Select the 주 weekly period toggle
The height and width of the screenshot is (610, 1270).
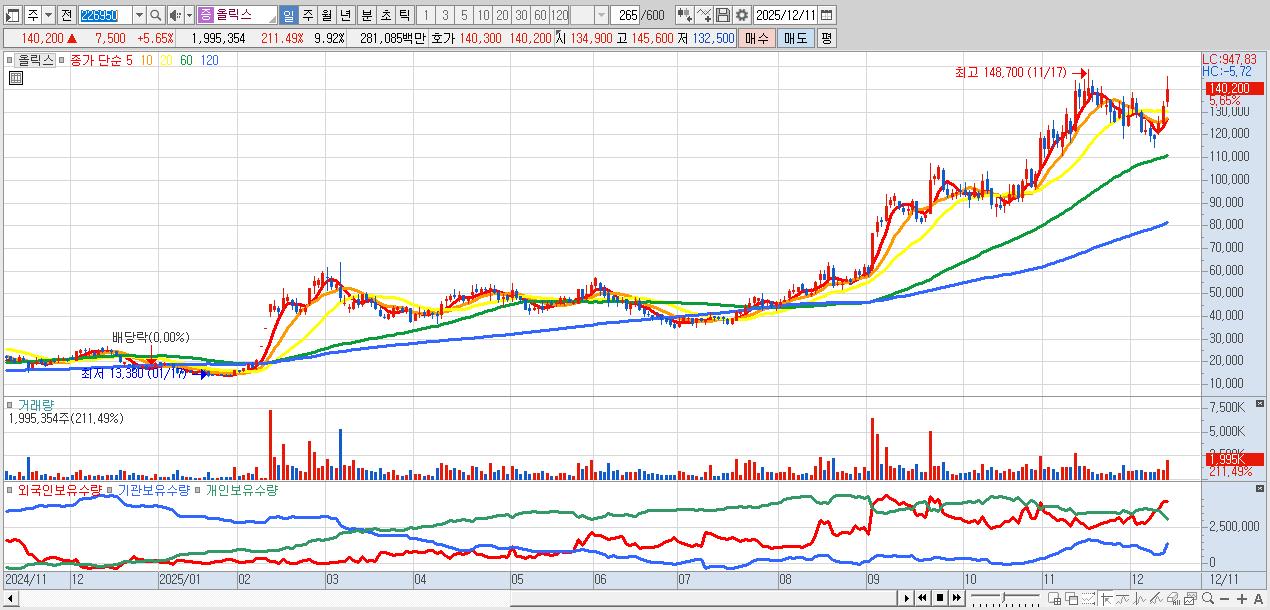(307, 15)
